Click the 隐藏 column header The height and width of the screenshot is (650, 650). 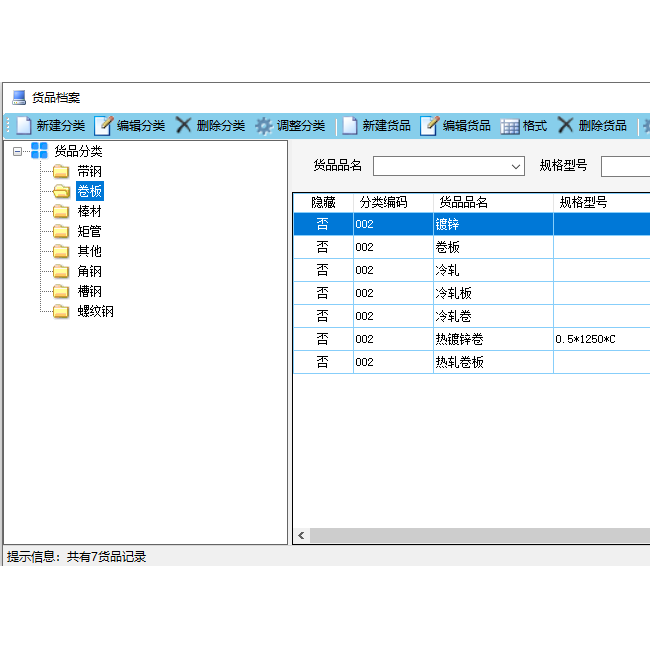point(323,202)
